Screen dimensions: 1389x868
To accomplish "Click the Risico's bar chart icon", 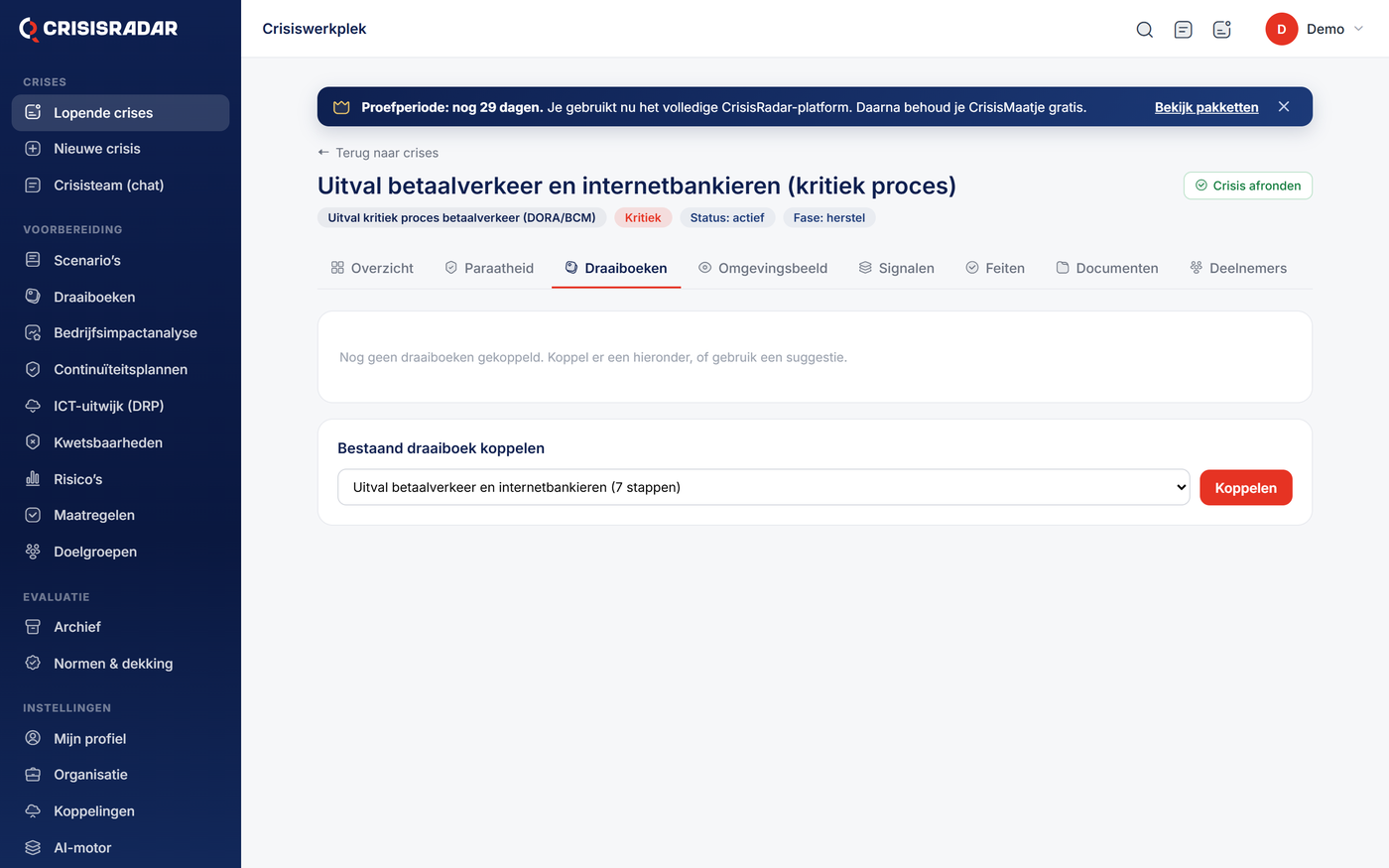I will [x=33, y=479].
